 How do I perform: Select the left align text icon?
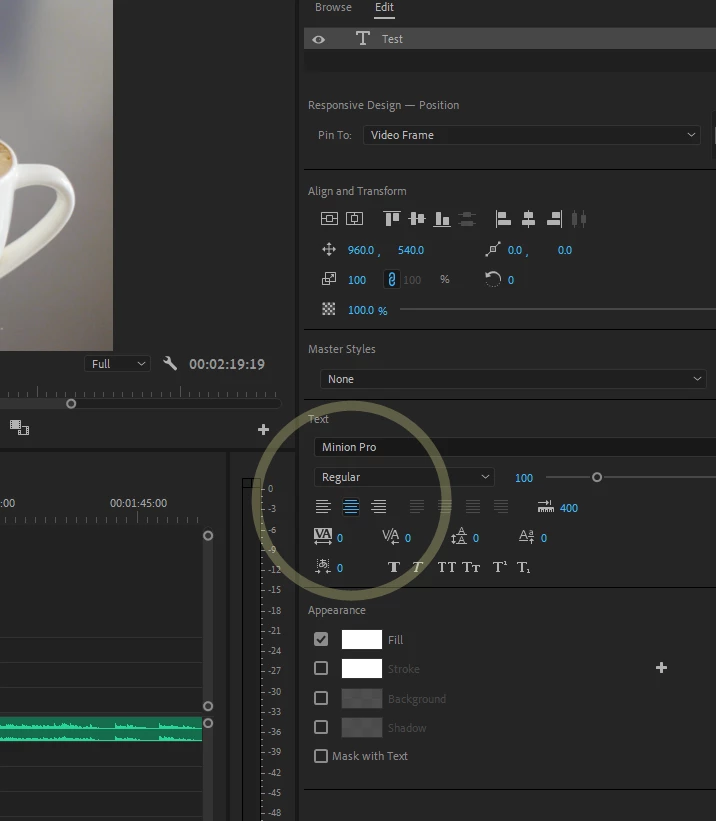tap(323, 507)
